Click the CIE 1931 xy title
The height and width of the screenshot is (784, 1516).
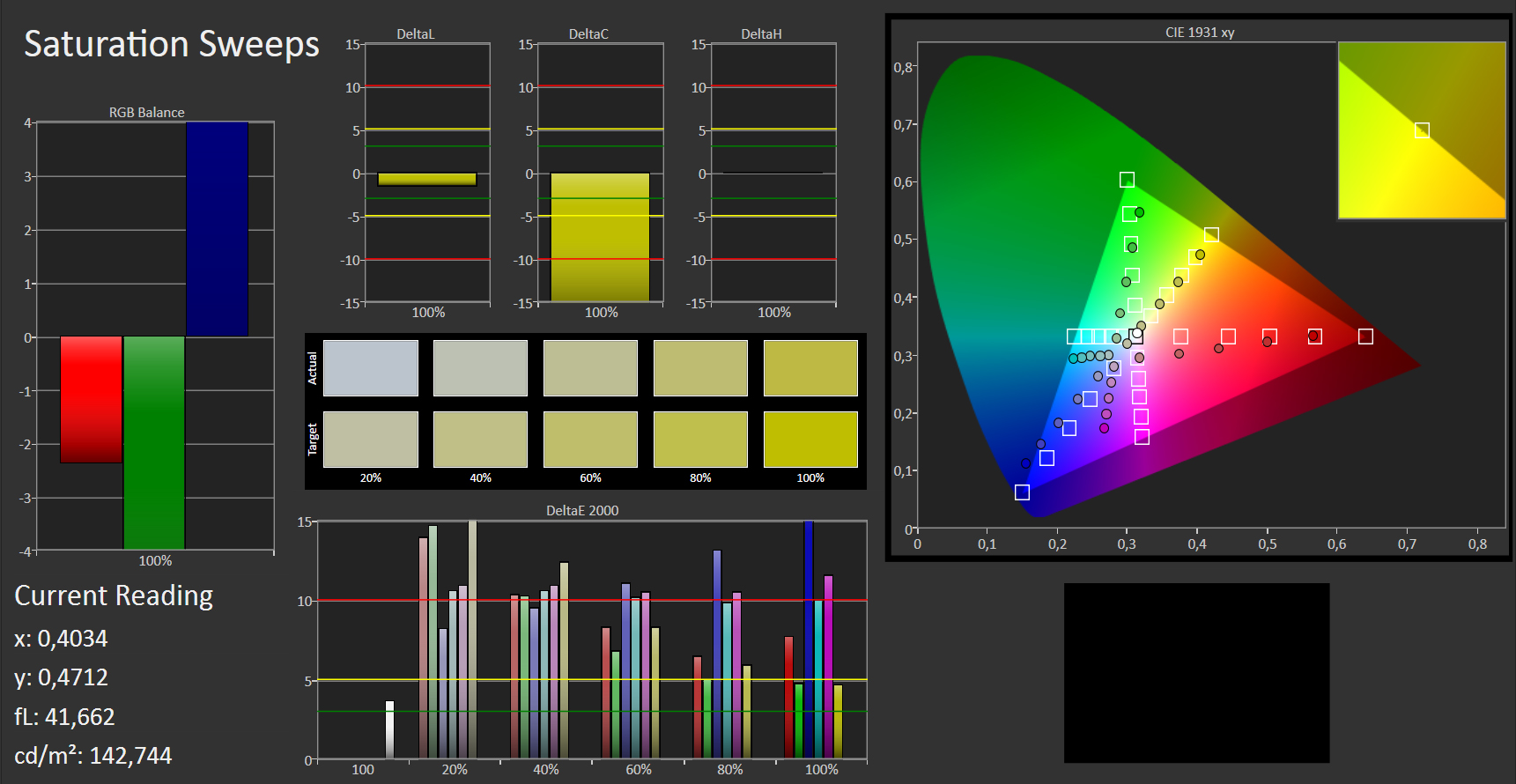point(1200,33)
